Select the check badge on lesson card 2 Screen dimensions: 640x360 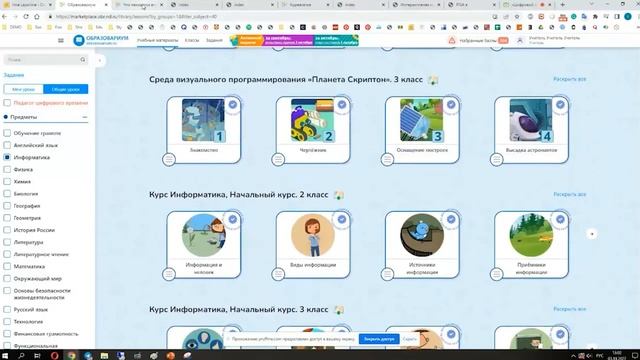342,104
